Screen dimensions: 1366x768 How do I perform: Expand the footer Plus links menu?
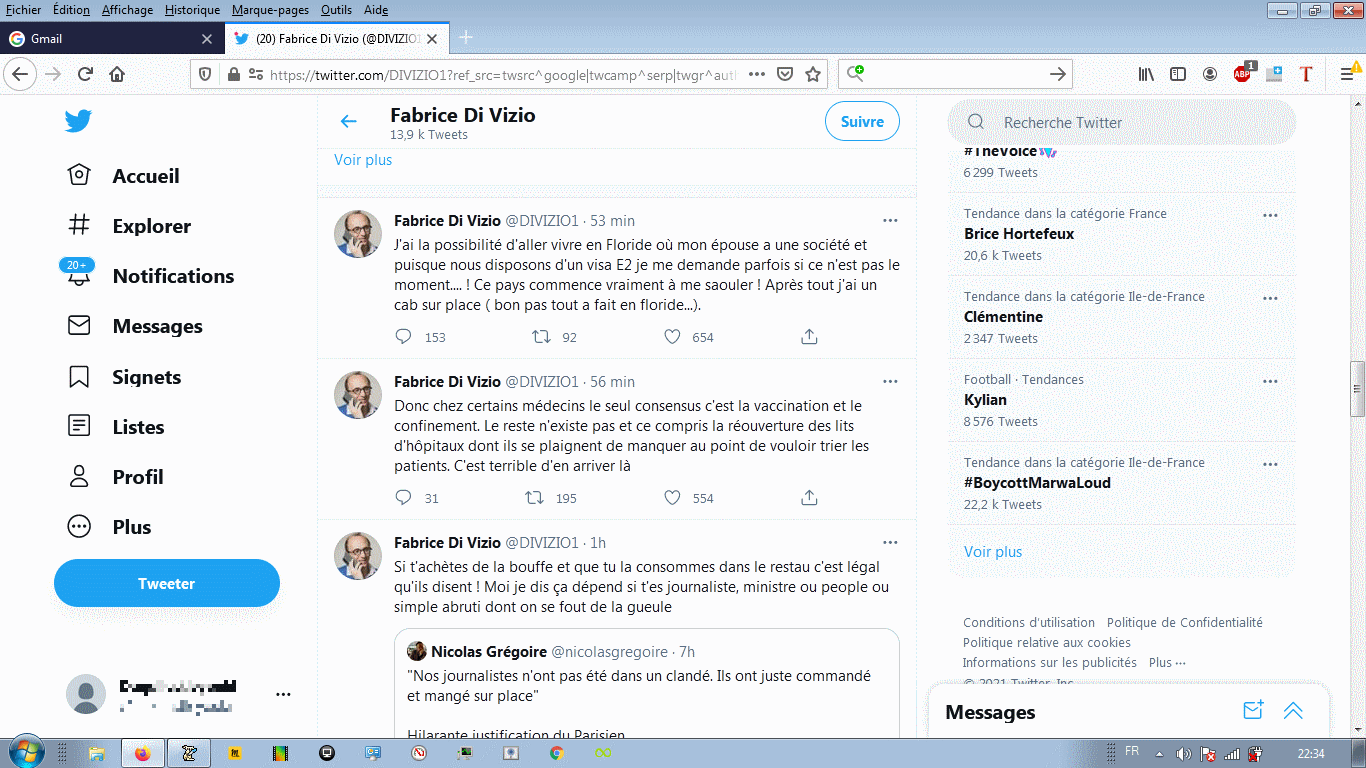[1167, 662]
